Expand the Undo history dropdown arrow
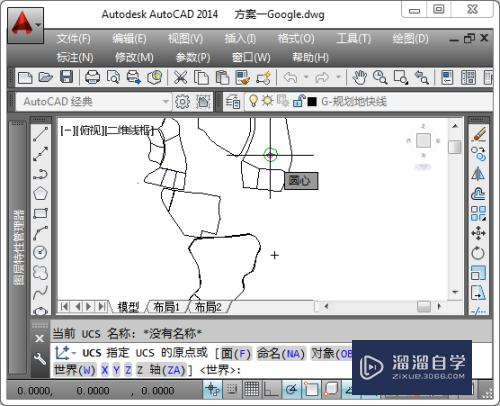Image resolution: width=500 pixels, height=406 pixels. coord(306,78)
